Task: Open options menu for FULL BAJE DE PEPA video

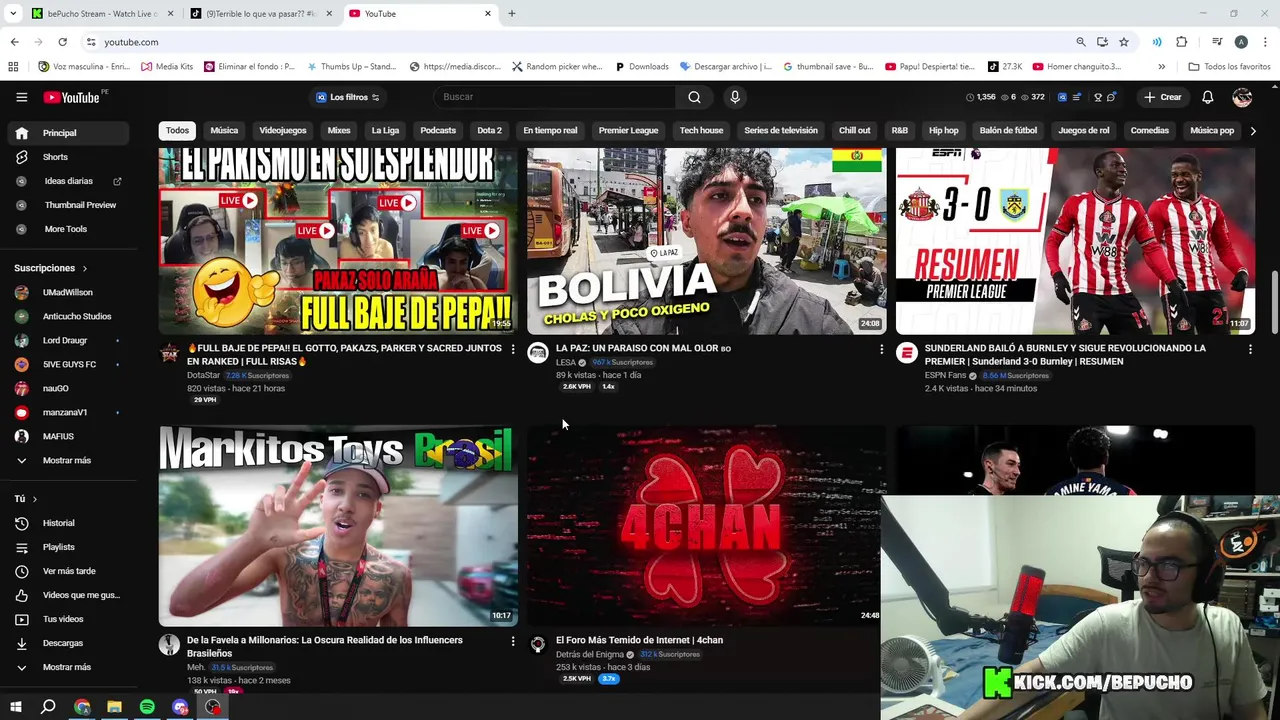Action: pos(513,349)
